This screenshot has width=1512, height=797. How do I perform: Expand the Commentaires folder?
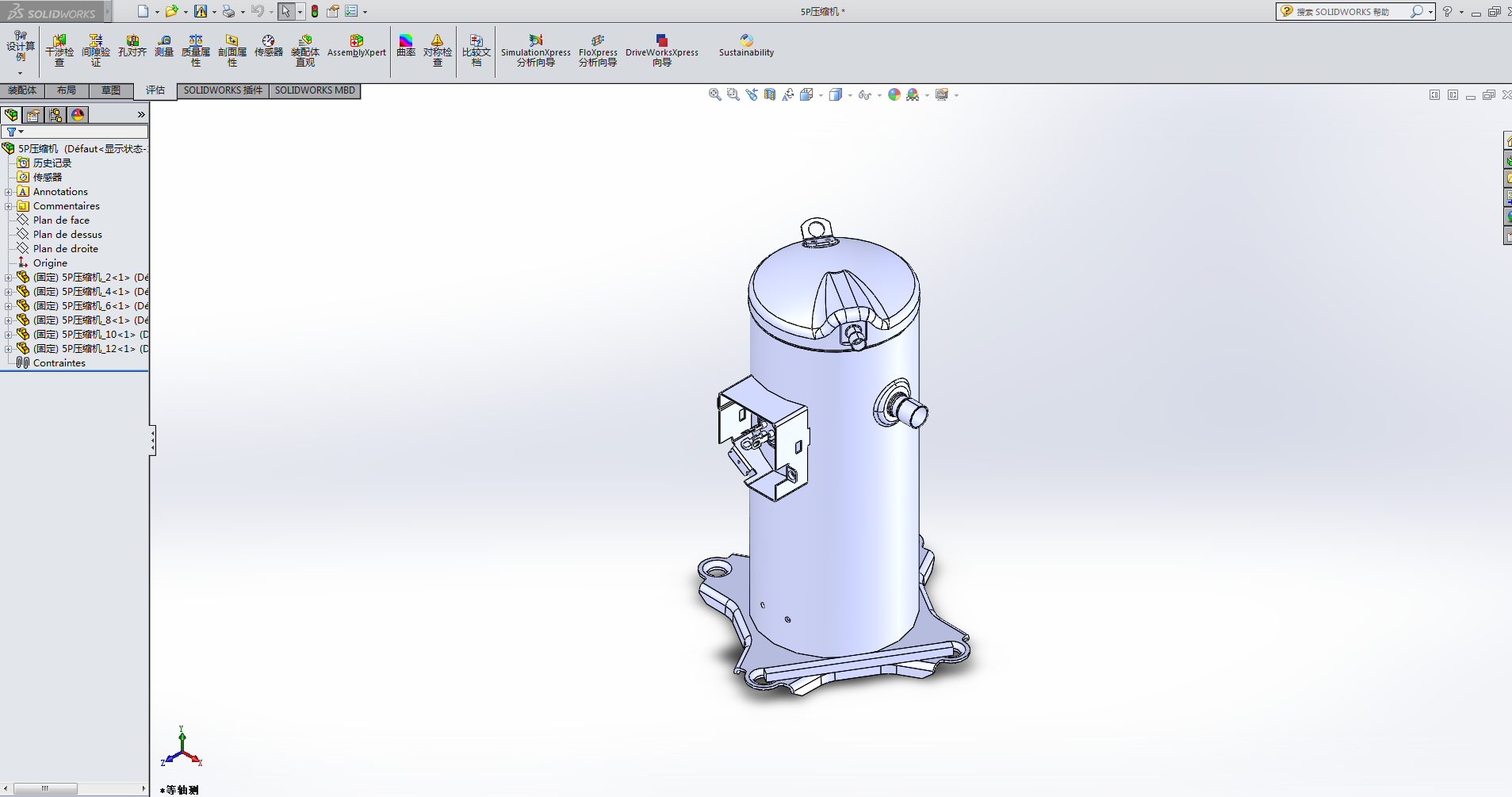point(9,206)
